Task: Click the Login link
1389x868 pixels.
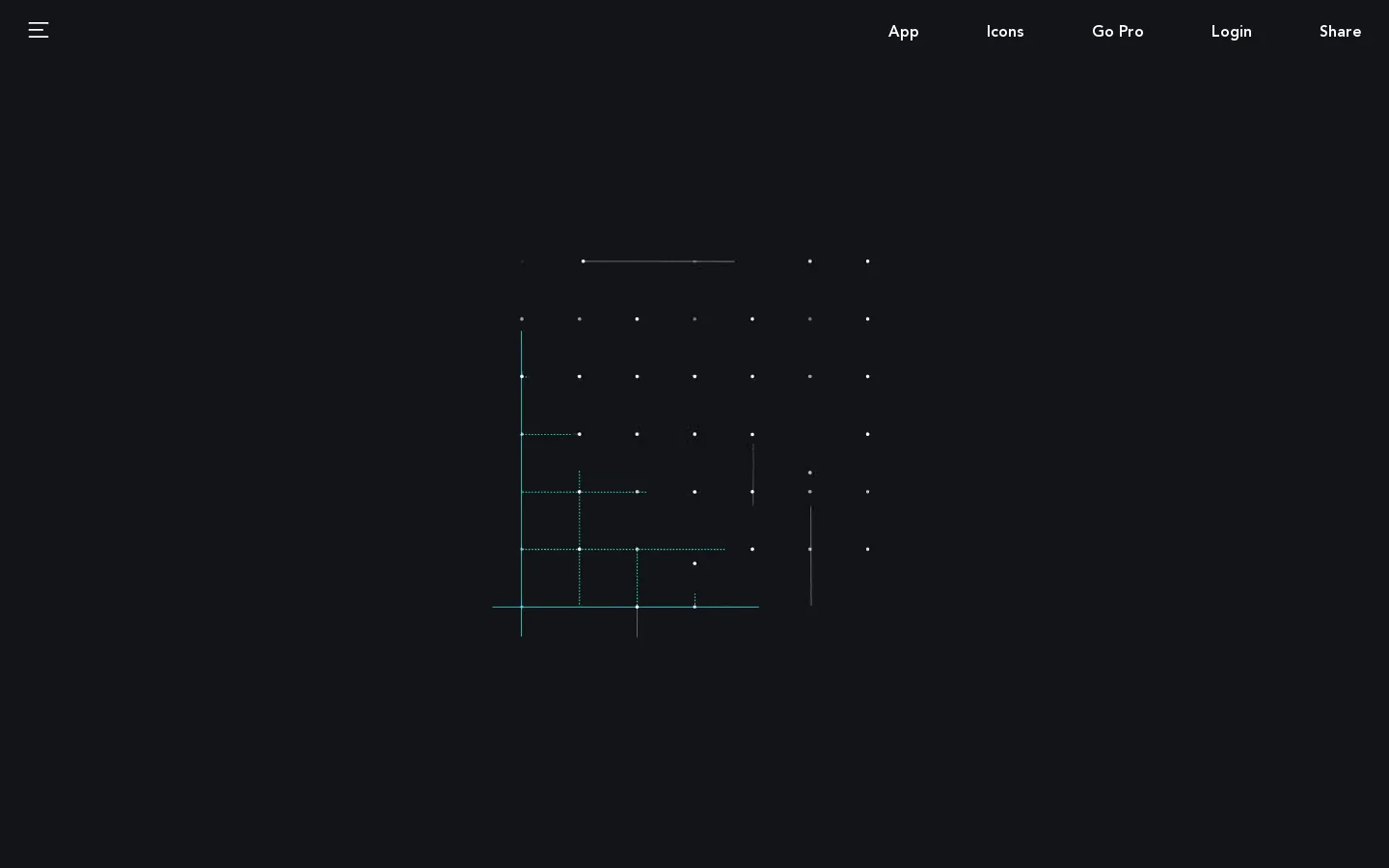Action: point(1232,32)
